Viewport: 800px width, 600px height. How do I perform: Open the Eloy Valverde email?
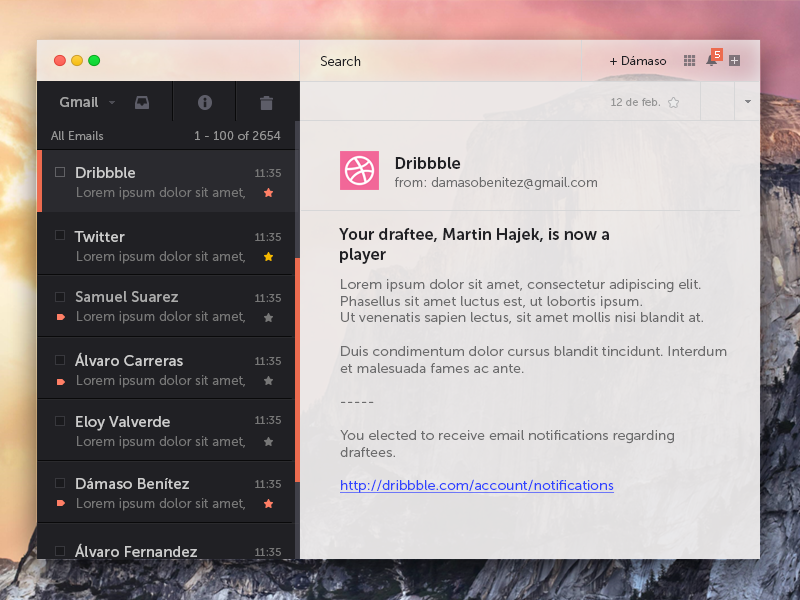coord(166,430)
